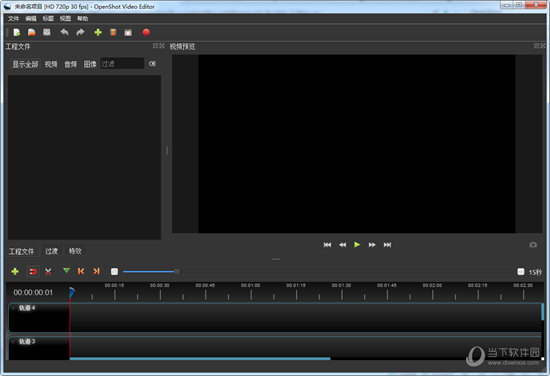Open the 文件 menu

click(13, 18)
